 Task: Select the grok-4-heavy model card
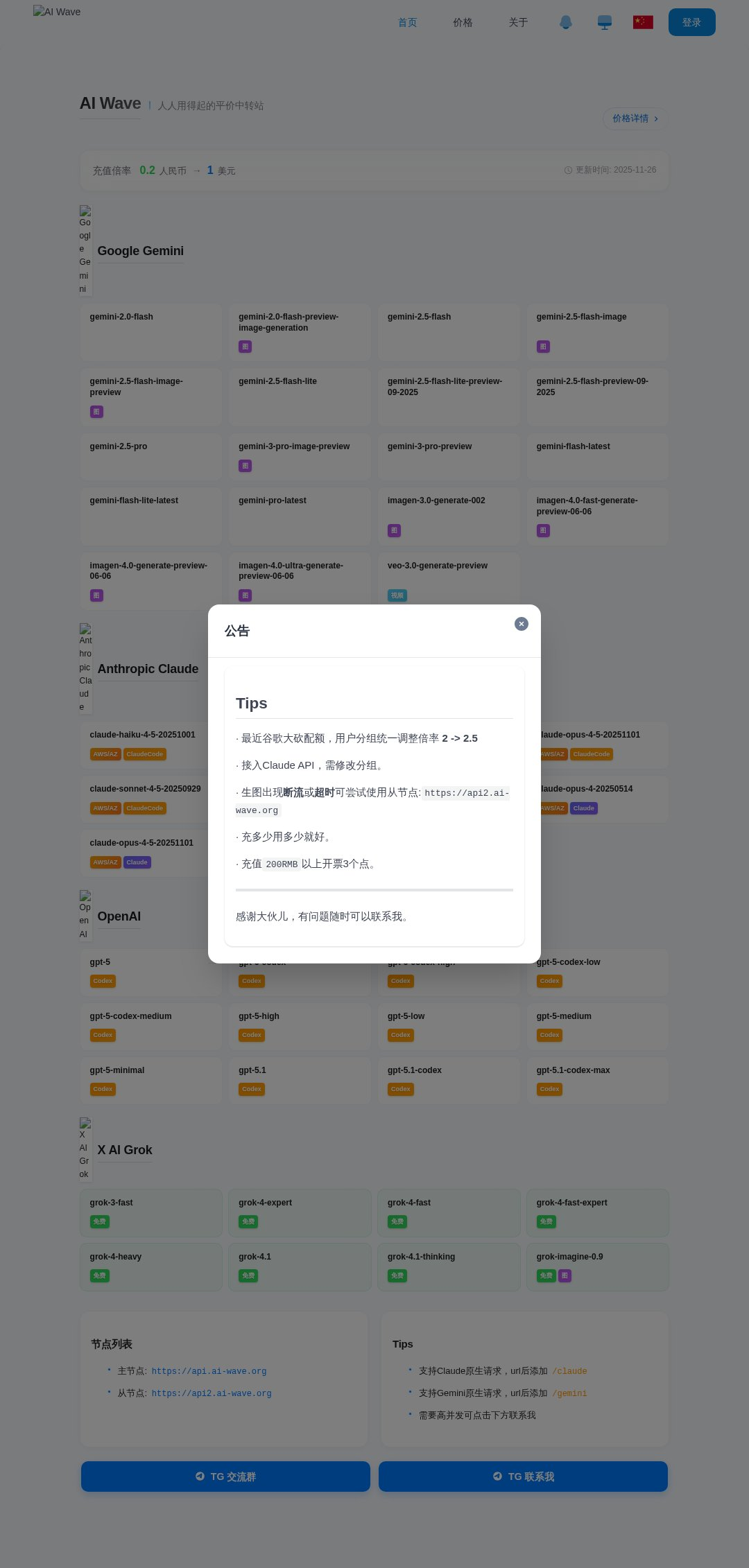(x=151, y=1267)
